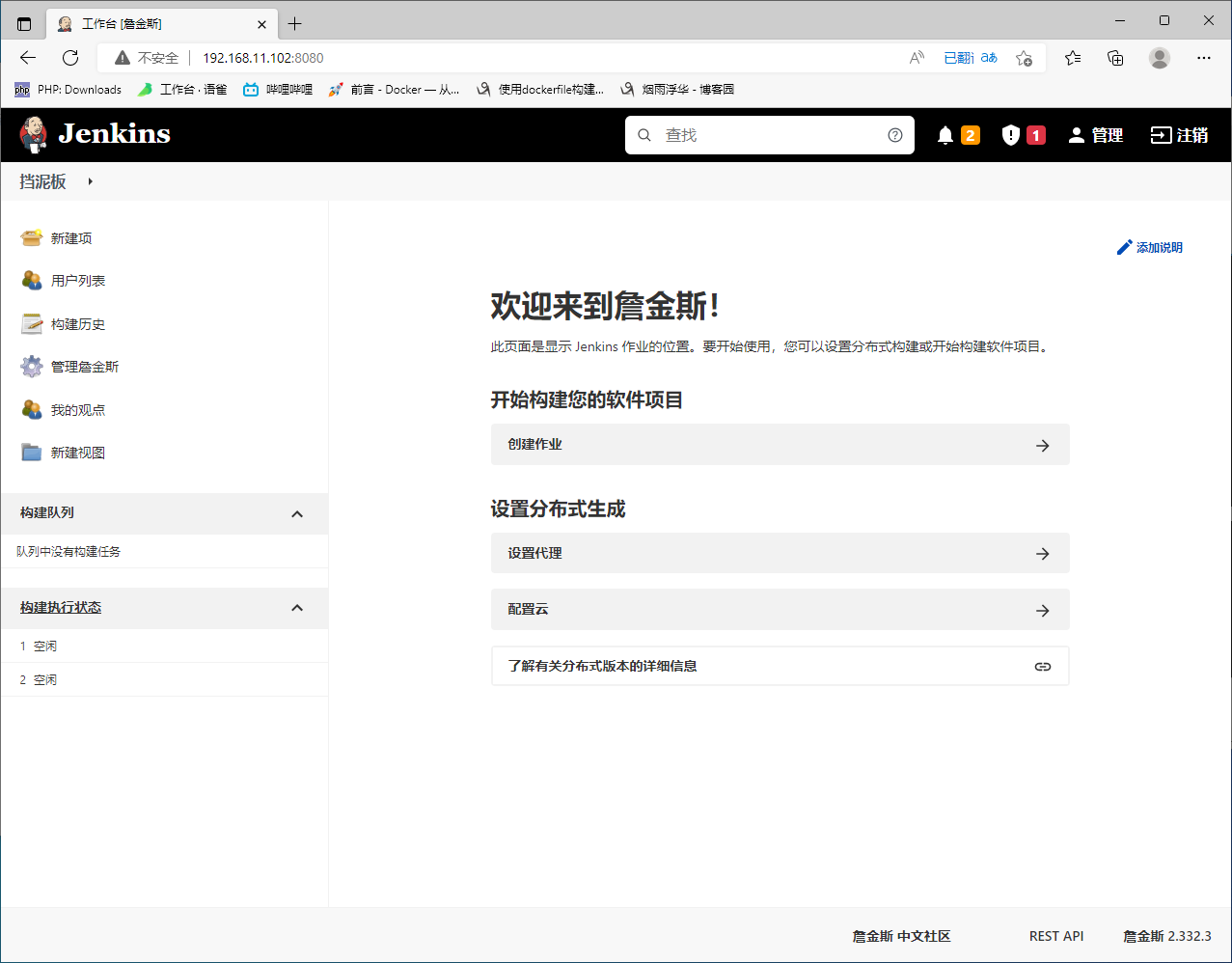Open the browser collections icon

pyautogui.click(x=1116, y=58)
